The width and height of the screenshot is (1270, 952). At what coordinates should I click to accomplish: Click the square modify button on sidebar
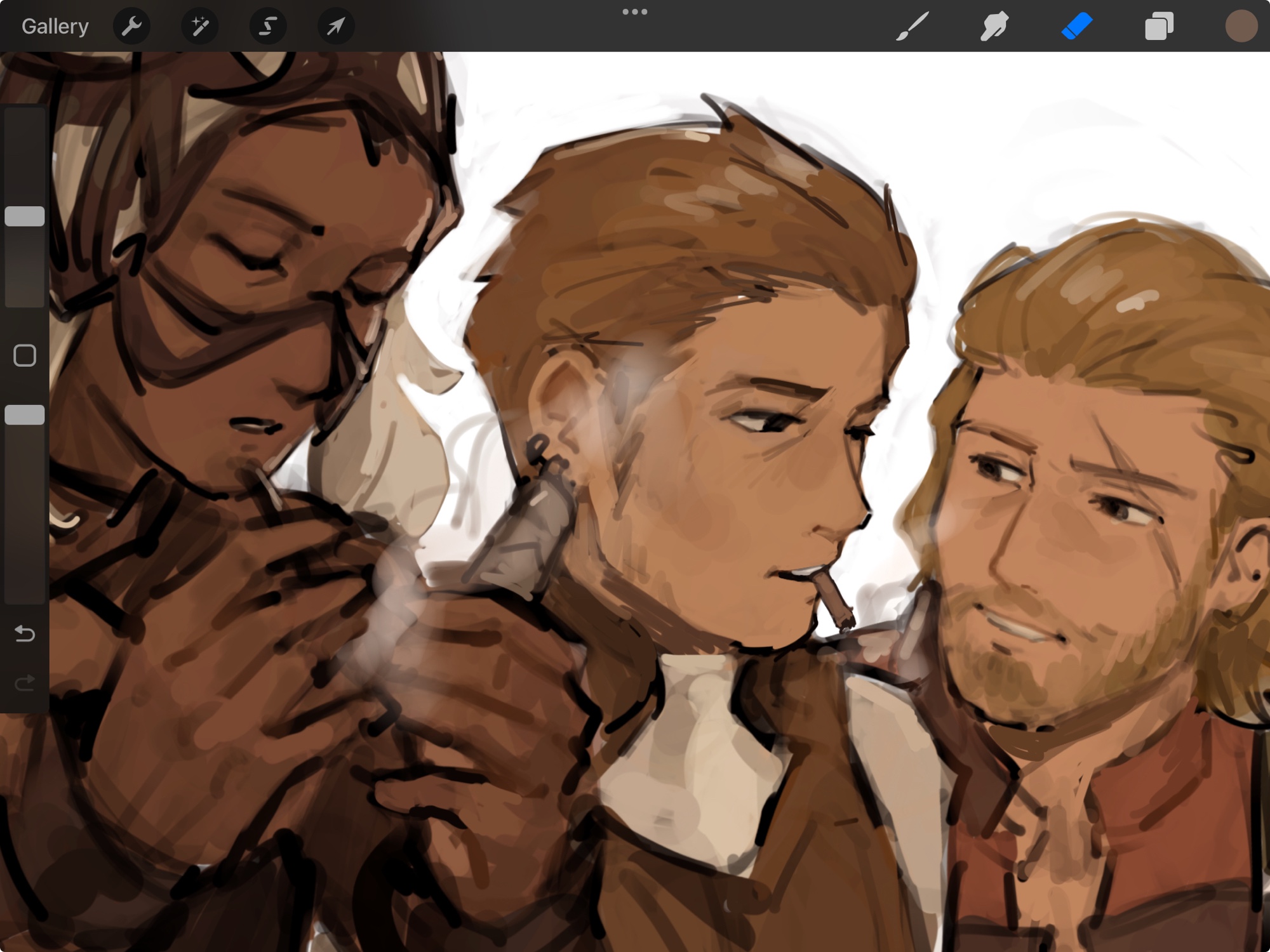25,355
